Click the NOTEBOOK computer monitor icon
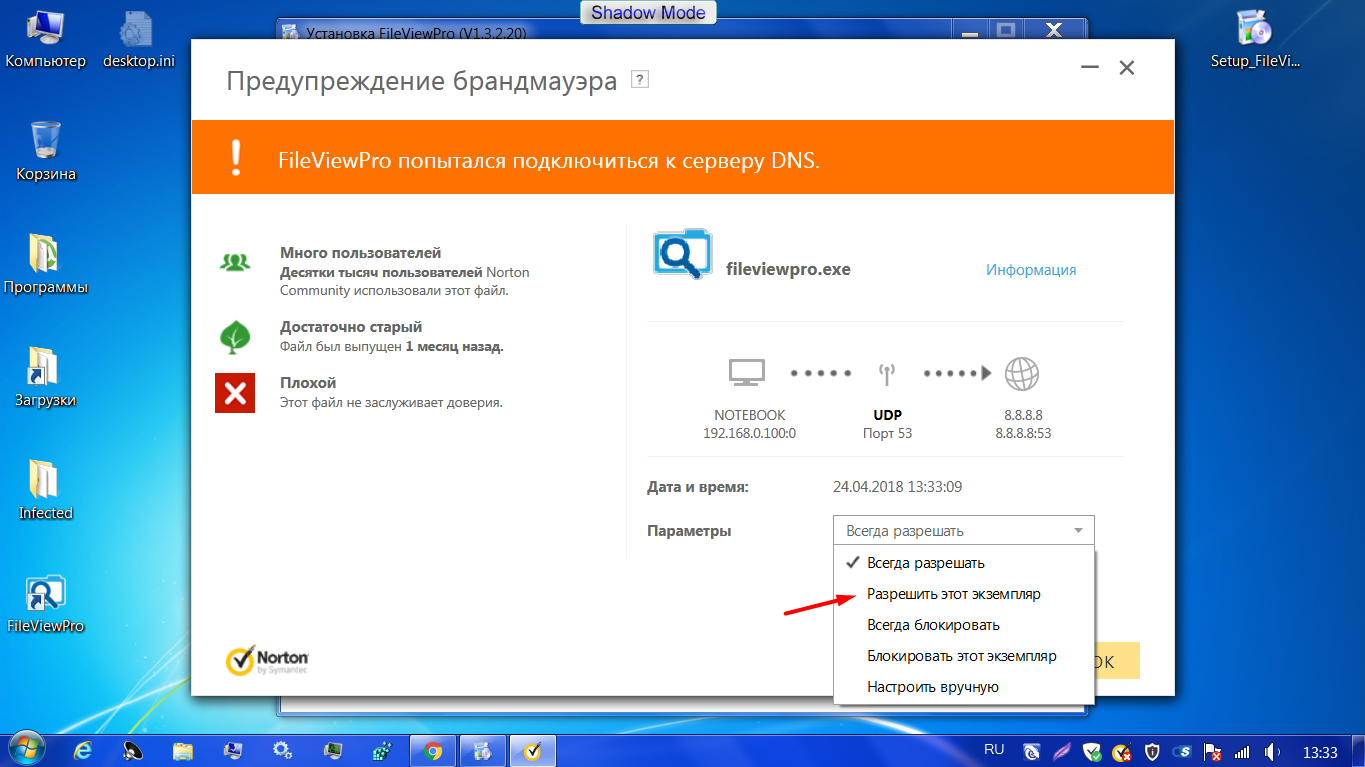This screenshot has height=767, width=1365. click(747, 373)
